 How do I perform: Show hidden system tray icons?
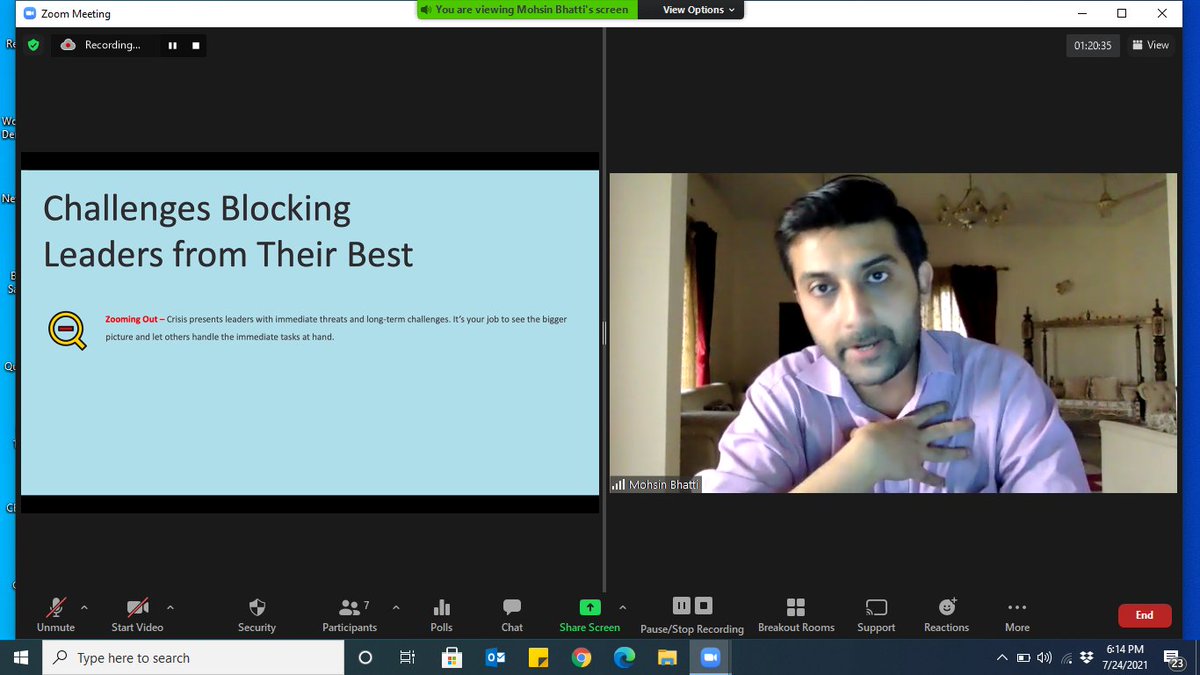pos(1002,658)
